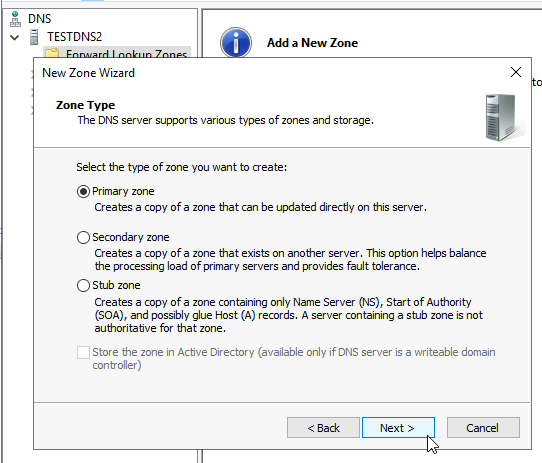Click the Zone Type header title

coord(85,105)
